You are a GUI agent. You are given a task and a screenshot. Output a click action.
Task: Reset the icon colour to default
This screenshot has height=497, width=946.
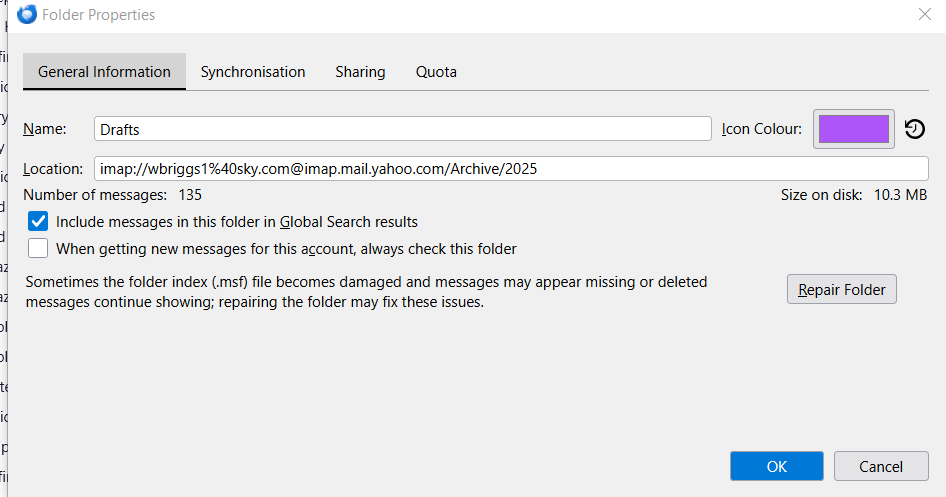point(914,129)
